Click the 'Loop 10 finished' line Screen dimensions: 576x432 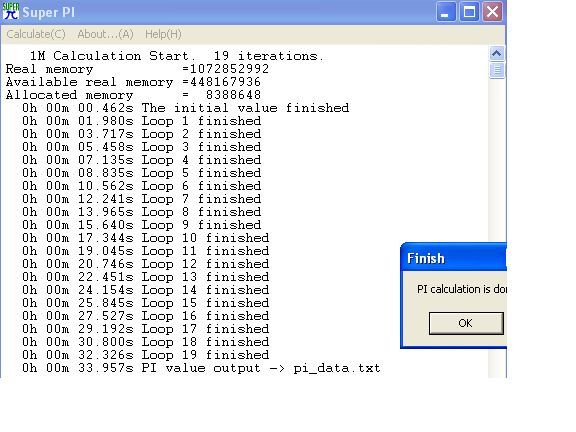click(145, 238)
